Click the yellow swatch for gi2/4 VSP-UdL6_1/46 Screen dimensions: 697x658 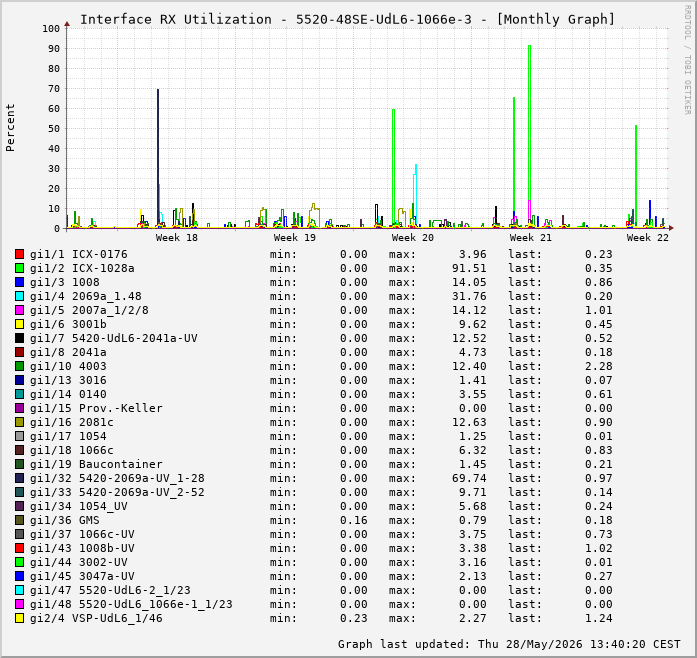point(20,618)
